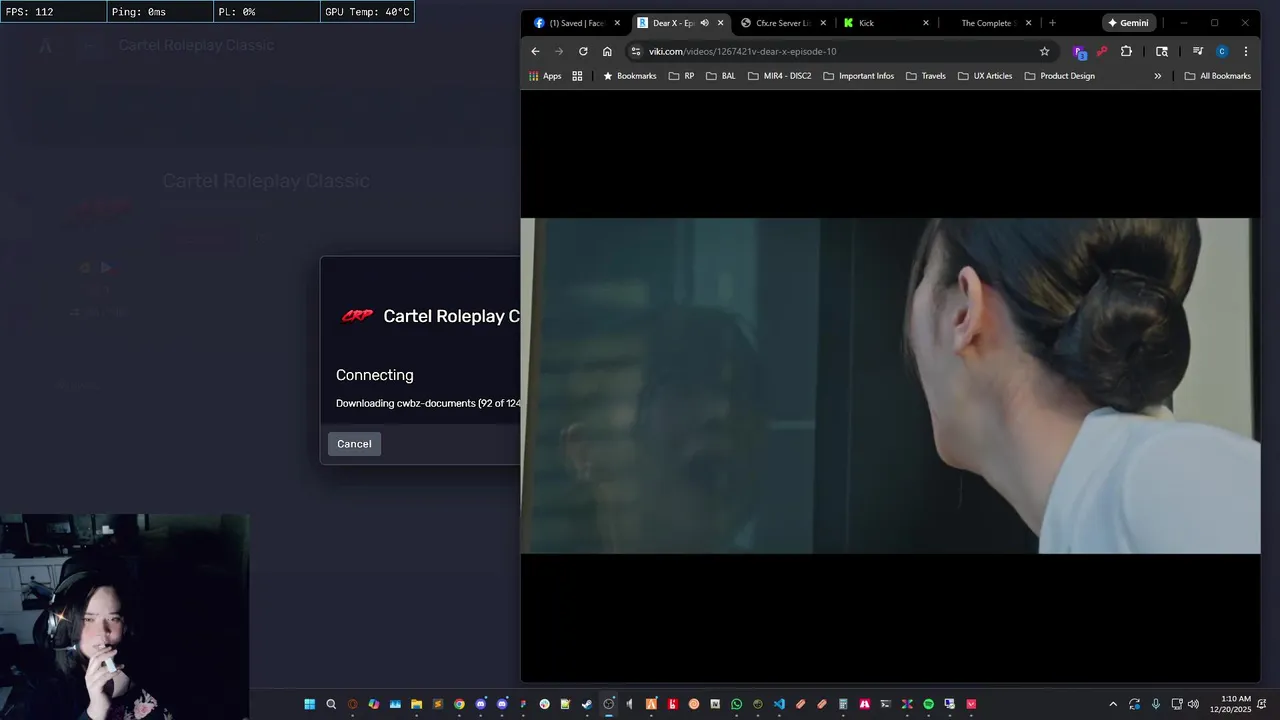Open the Windows Start menu
1280x720 pixels.
point(310,704)
